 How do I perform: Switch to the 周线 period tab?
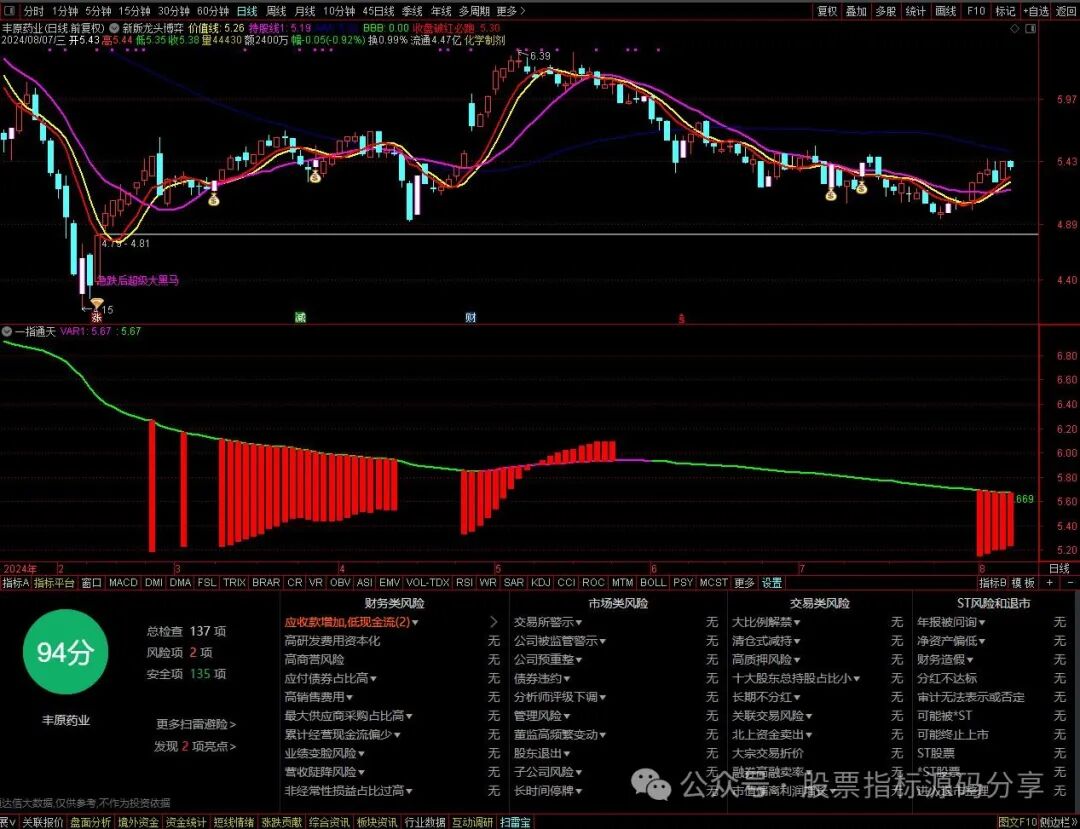pos(276,11)
